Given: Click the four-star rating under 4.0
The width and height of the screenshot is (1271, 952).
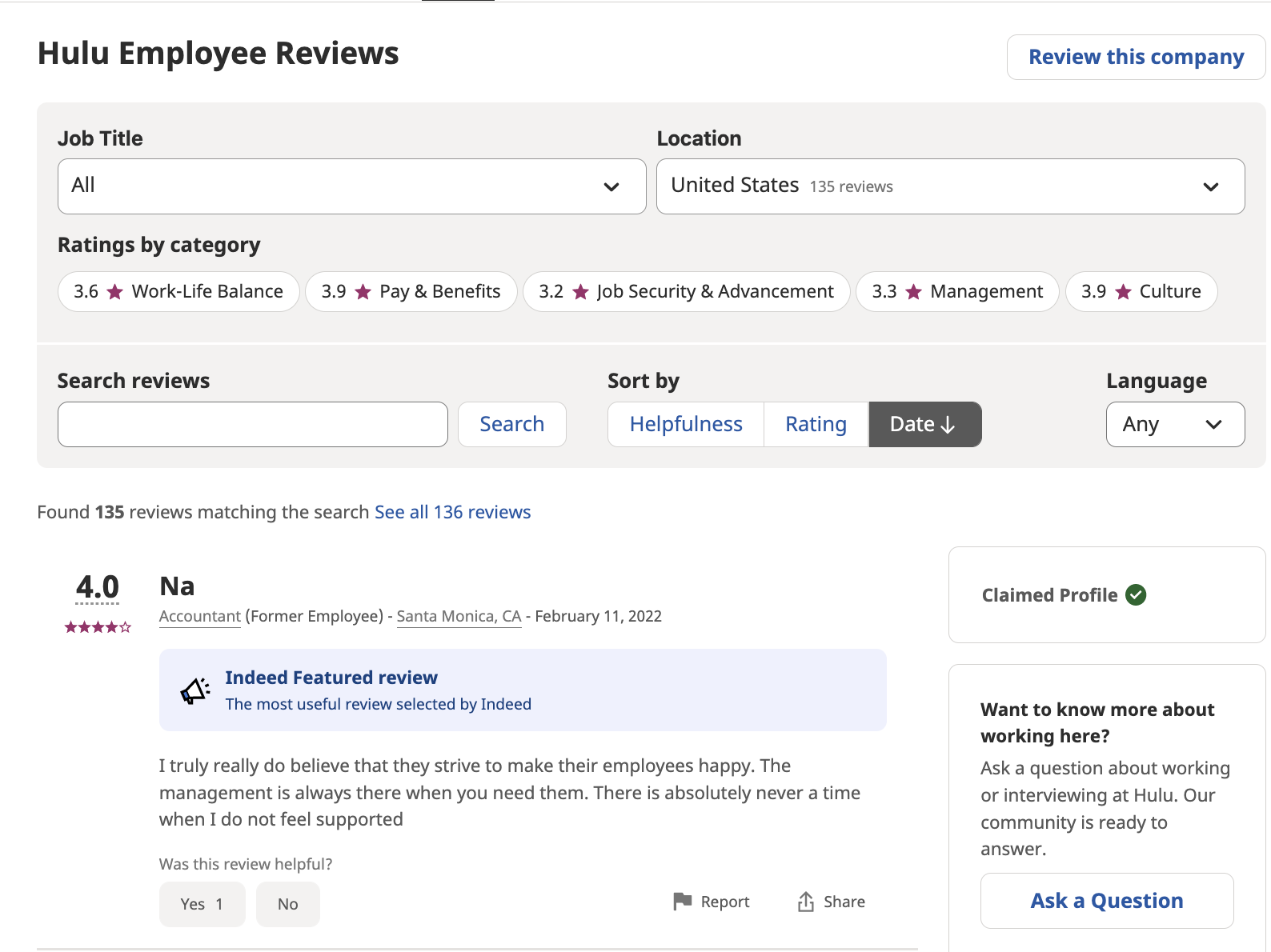Looking at the screenshot, I should tap(98, 627).
